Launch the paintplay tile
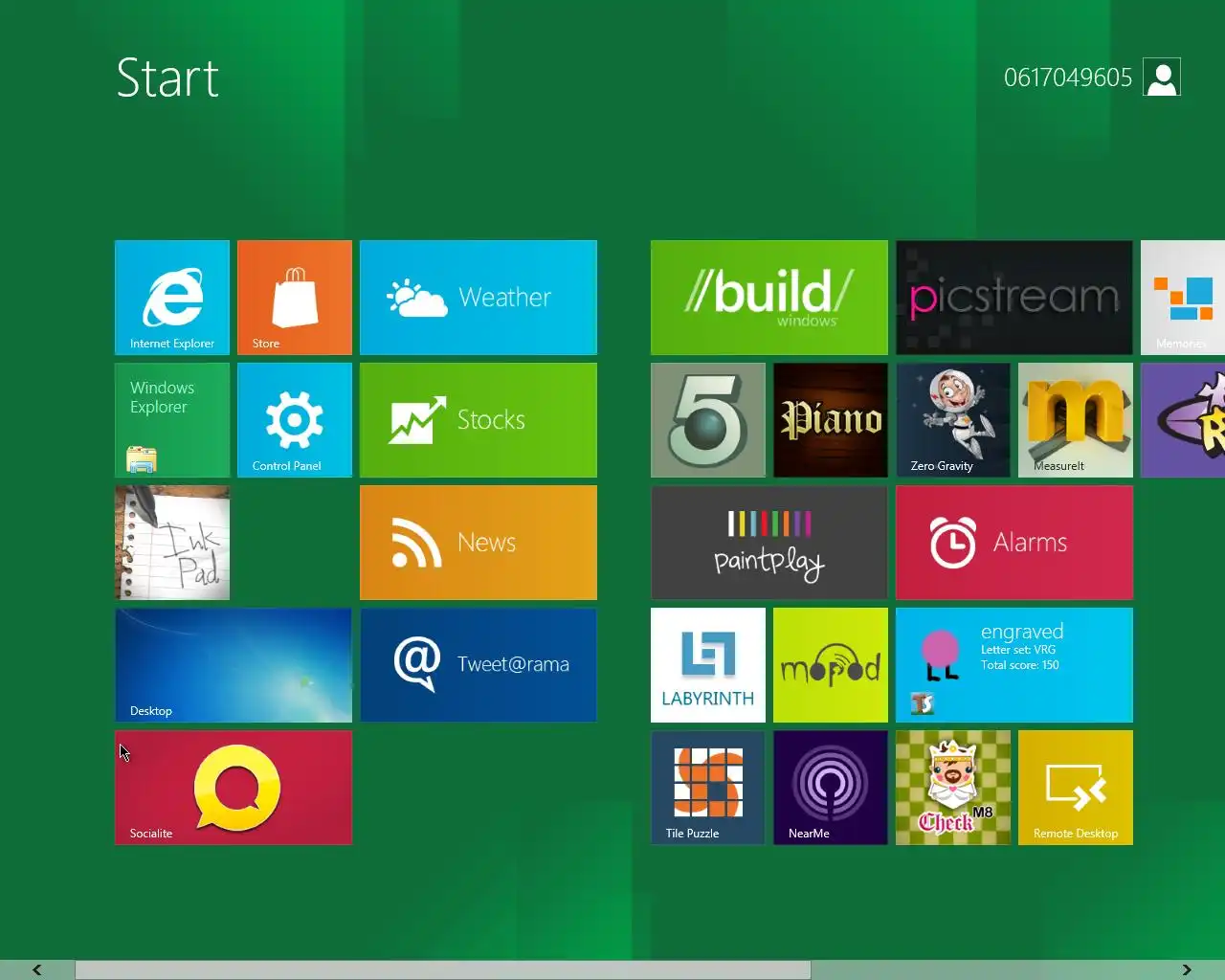This screenshot has width=1225, height=980. tap(769, 543)
